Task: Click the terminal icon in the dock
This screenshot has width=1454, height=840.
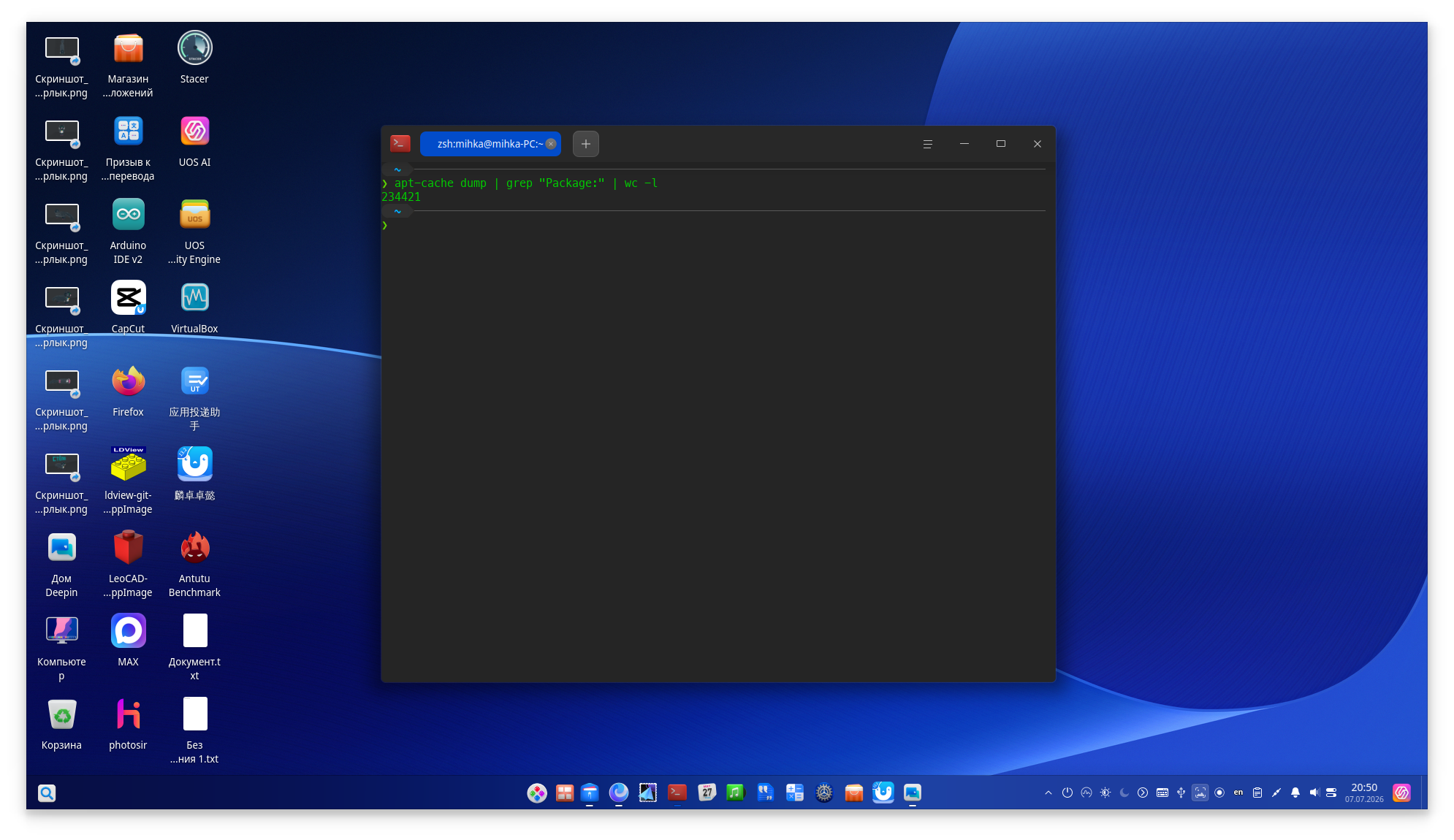Action: pos(677,793)
